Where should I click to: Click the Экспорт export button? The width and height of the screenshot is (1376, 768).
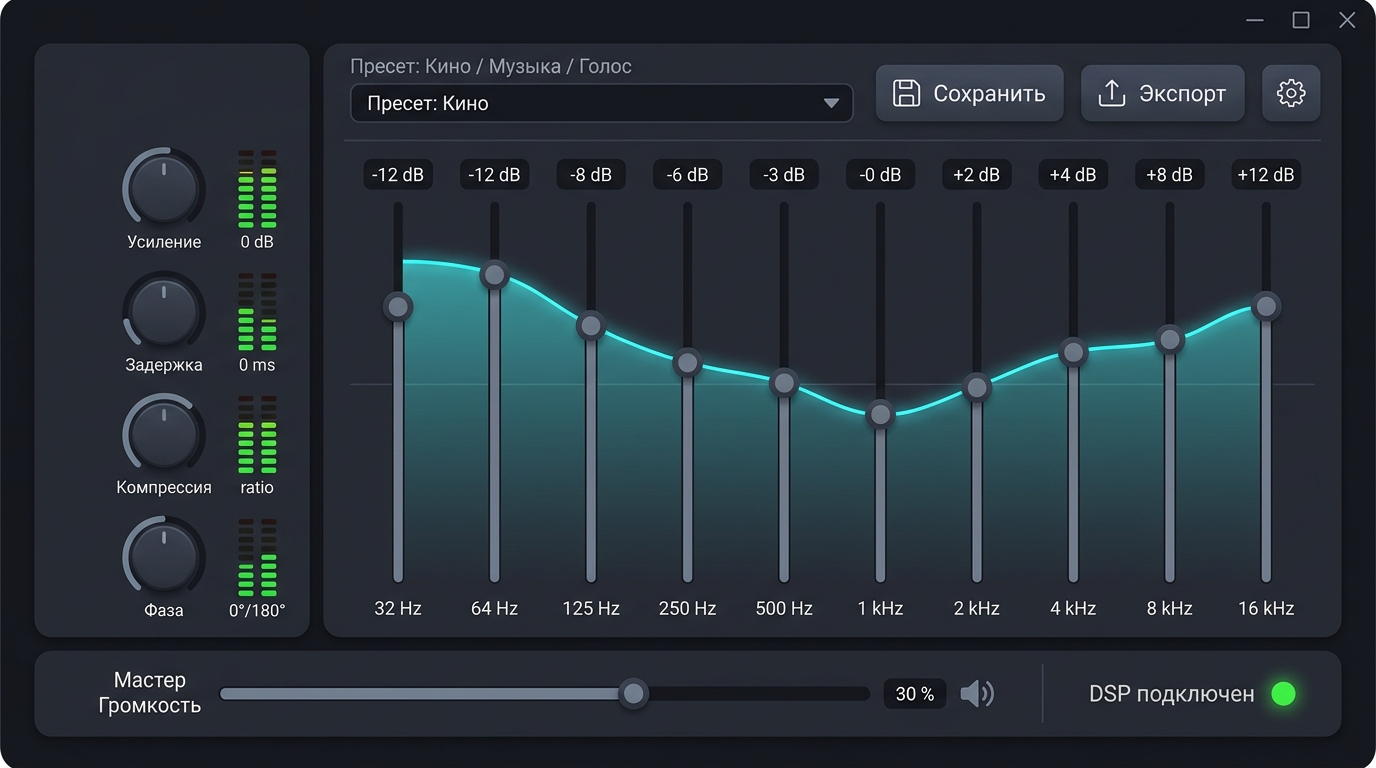(1162, 94)
